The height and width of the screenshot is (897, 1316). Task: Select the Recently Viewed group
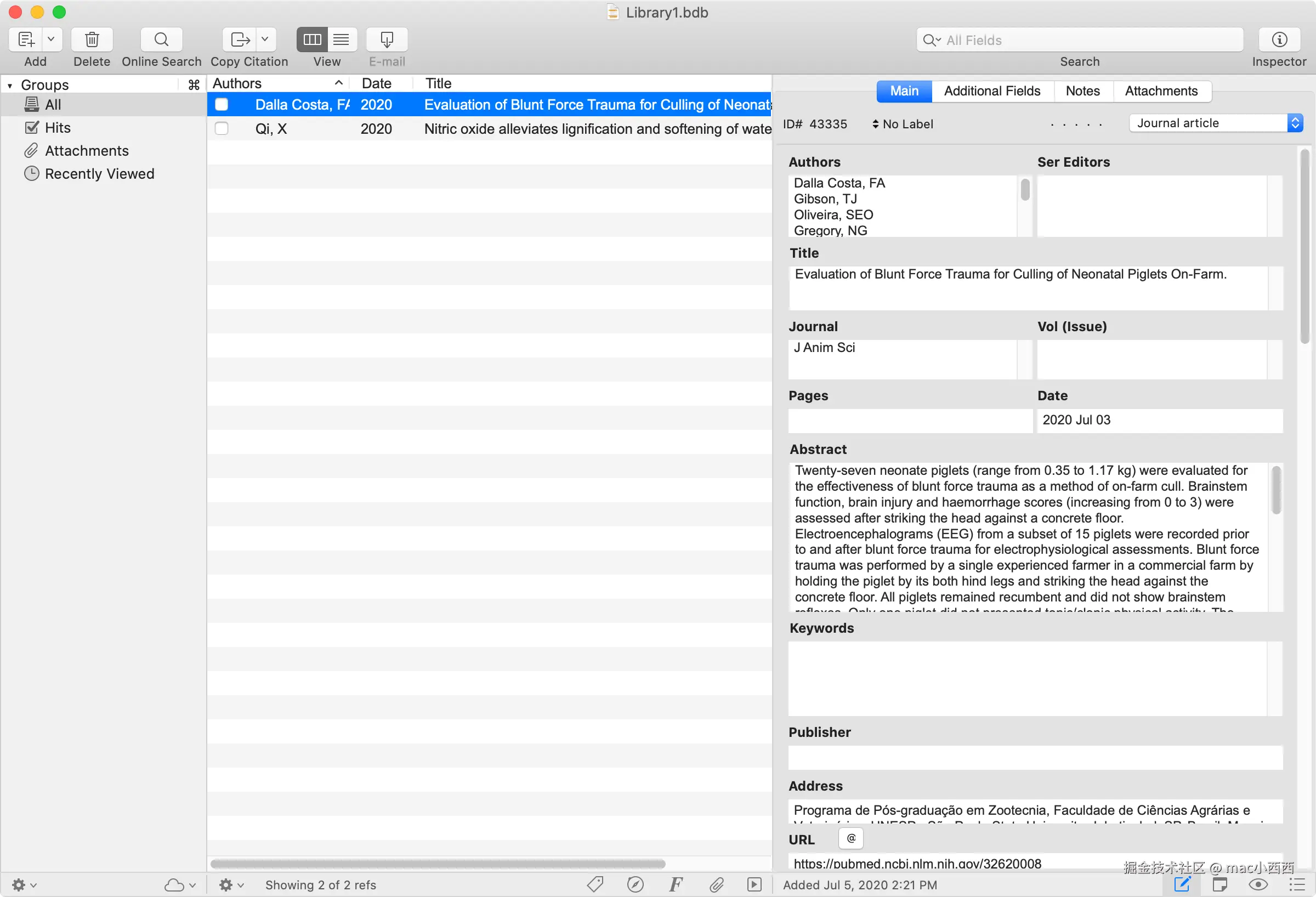(x=99, y=174)
